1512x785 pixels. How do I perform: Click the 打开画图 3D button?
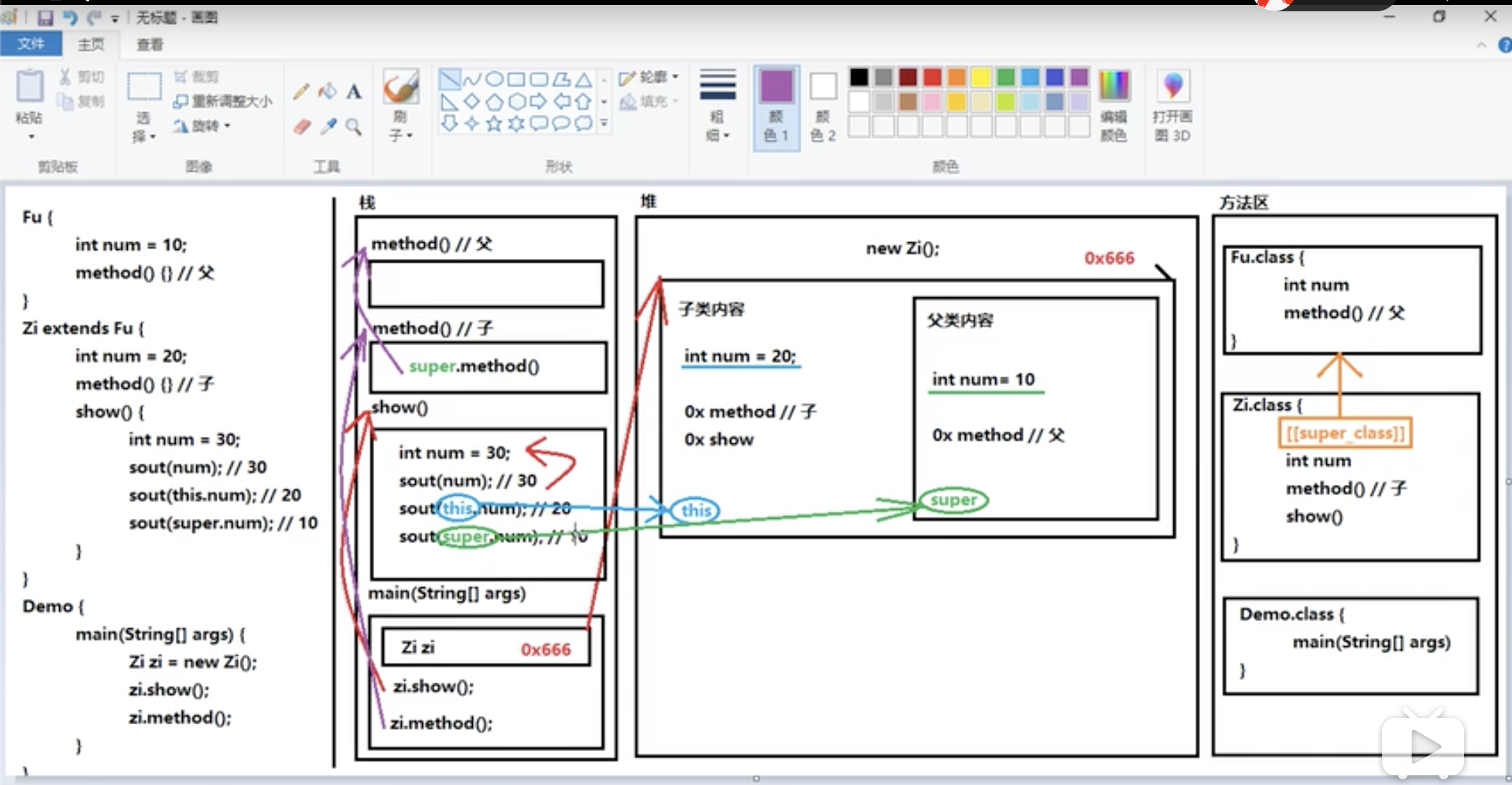[1172, 106]
